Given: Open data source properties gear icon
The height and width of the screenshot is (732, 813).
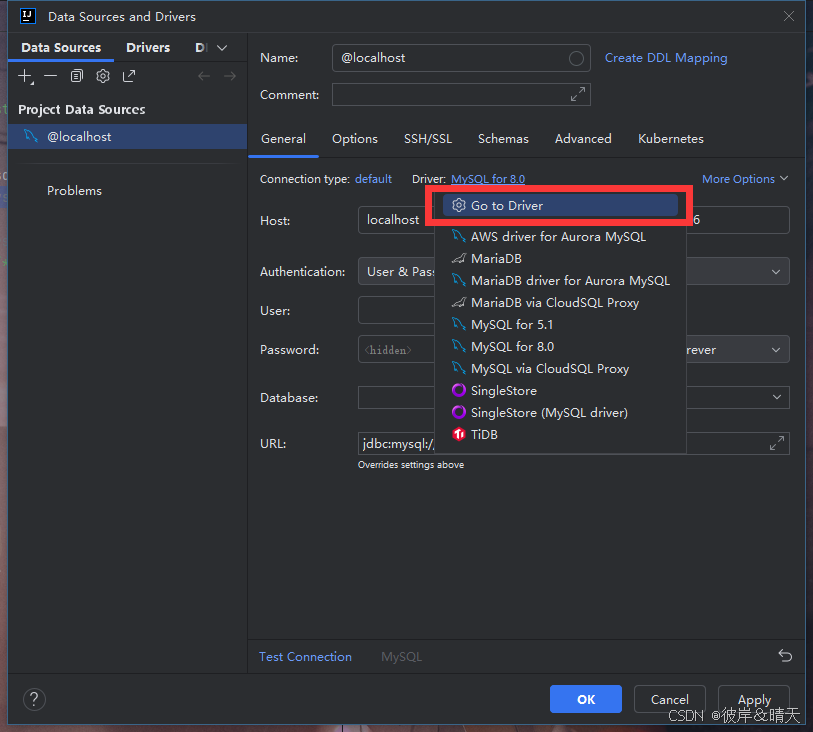Looking at the screenshot, I should coord(103,76).
